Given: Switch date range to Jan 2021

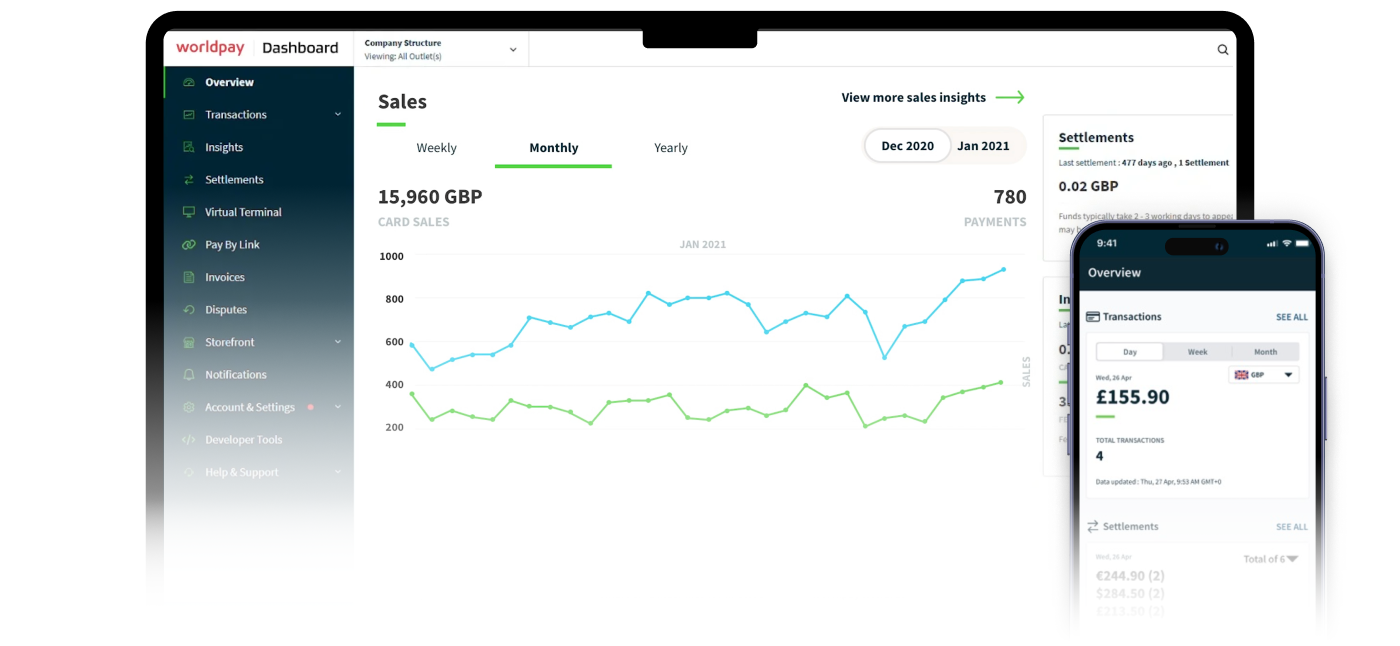Looking at the screenshot, I should point(983,146).
